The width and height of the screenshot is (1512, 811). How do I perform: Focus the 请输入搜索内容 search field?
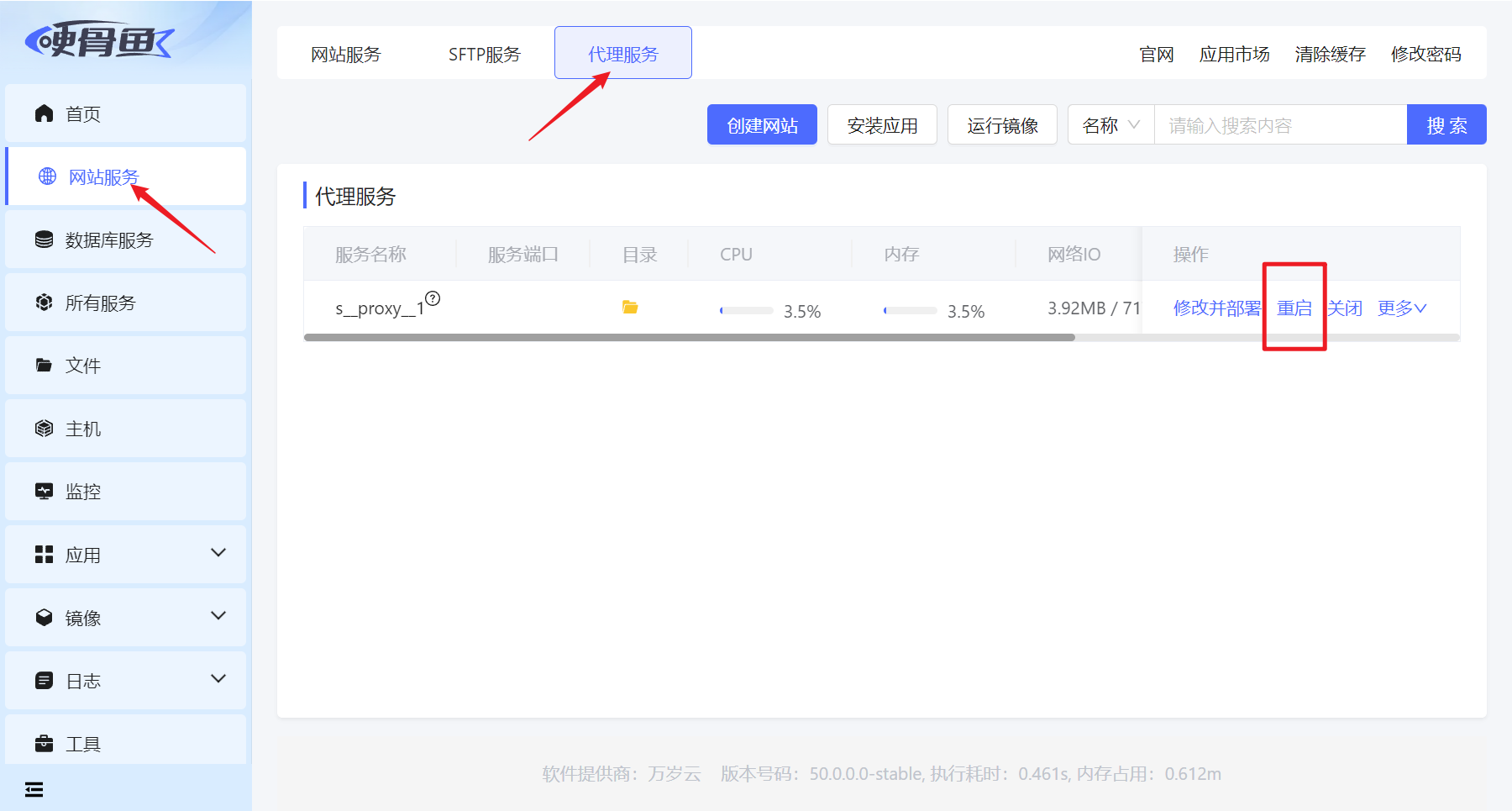[x=1280, y=124]
